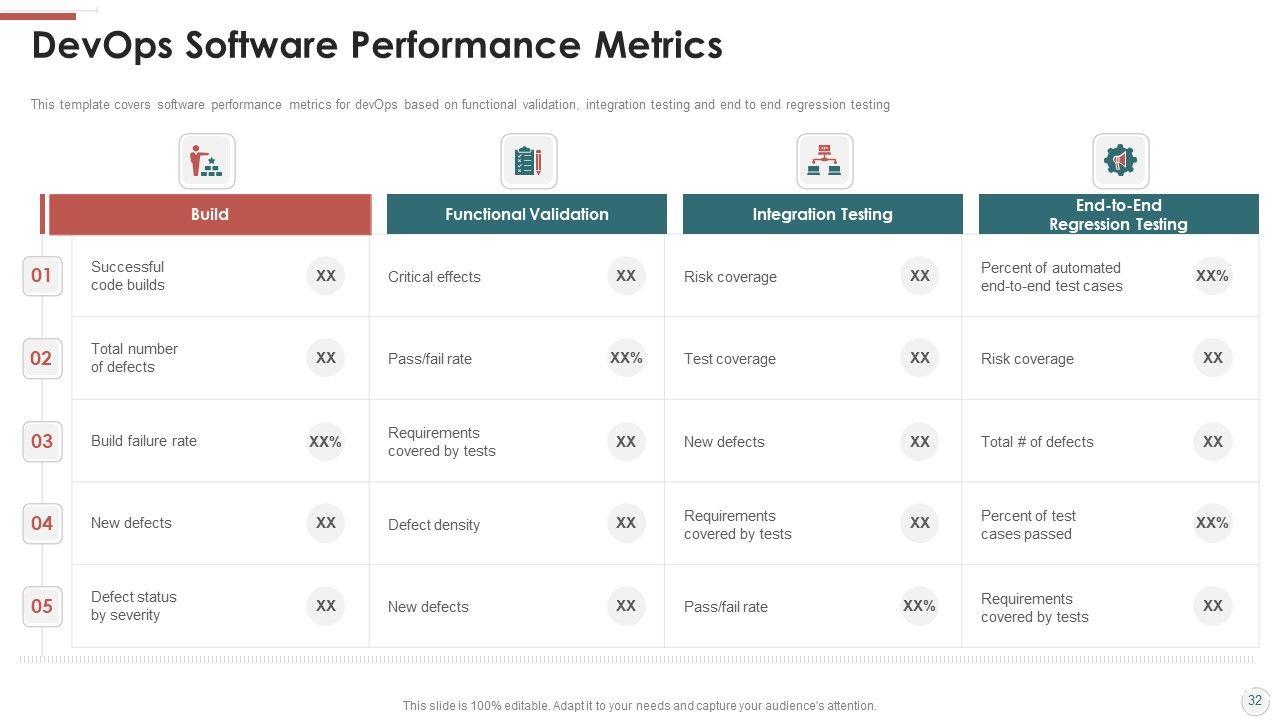Select End-to-End Regression Testing header

click(x=1118, y=214)
